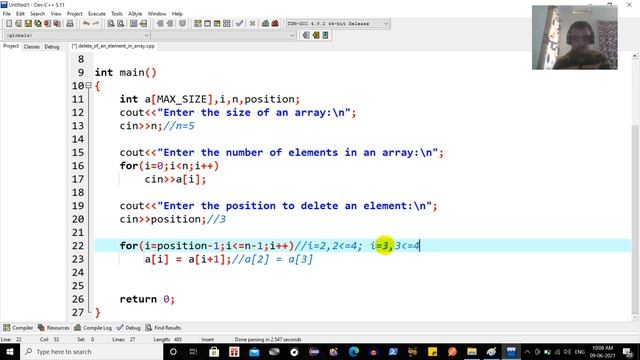Image resolution: width=640 pixels, height=360 pixels.
Task: Redo the last undone edit
Action: 96,24
